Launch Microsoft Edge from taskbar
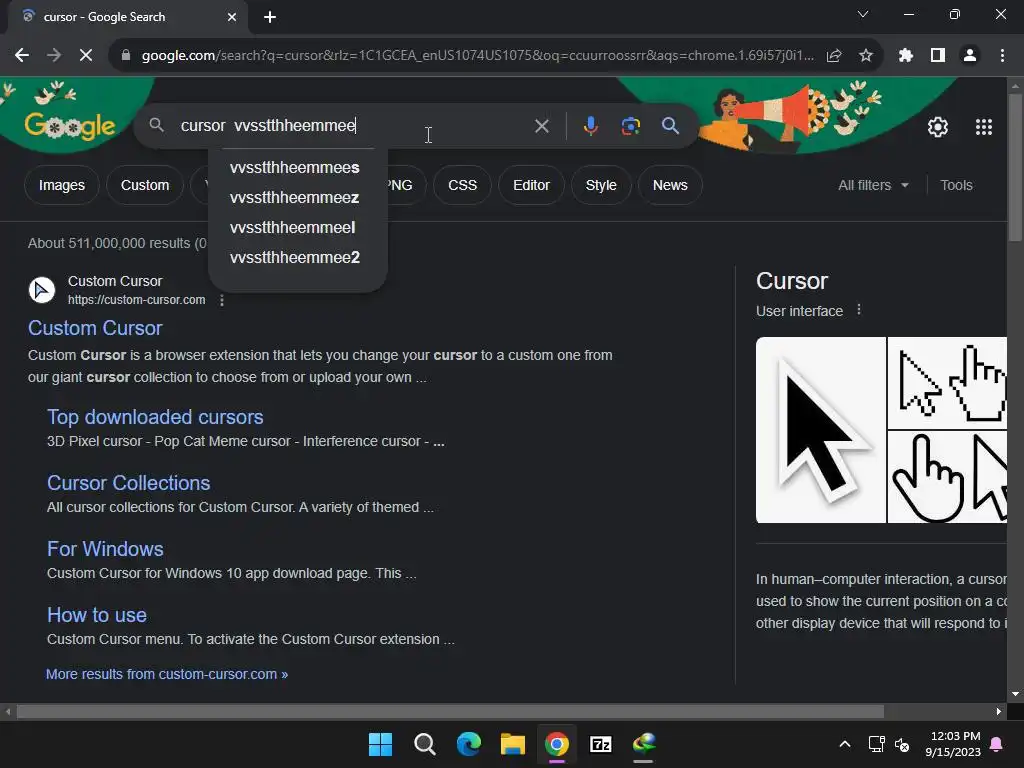 point(469,744)
